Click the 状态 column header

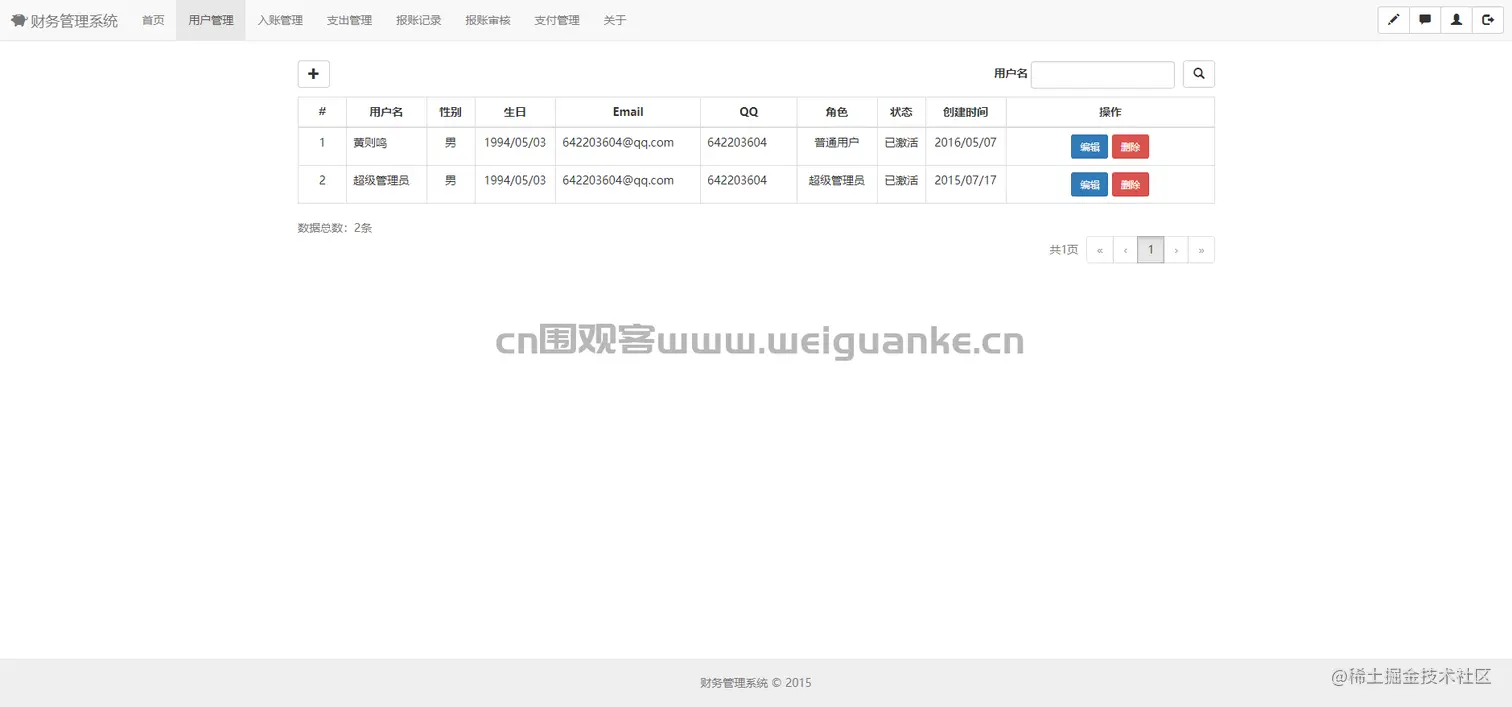click(901, 112)
